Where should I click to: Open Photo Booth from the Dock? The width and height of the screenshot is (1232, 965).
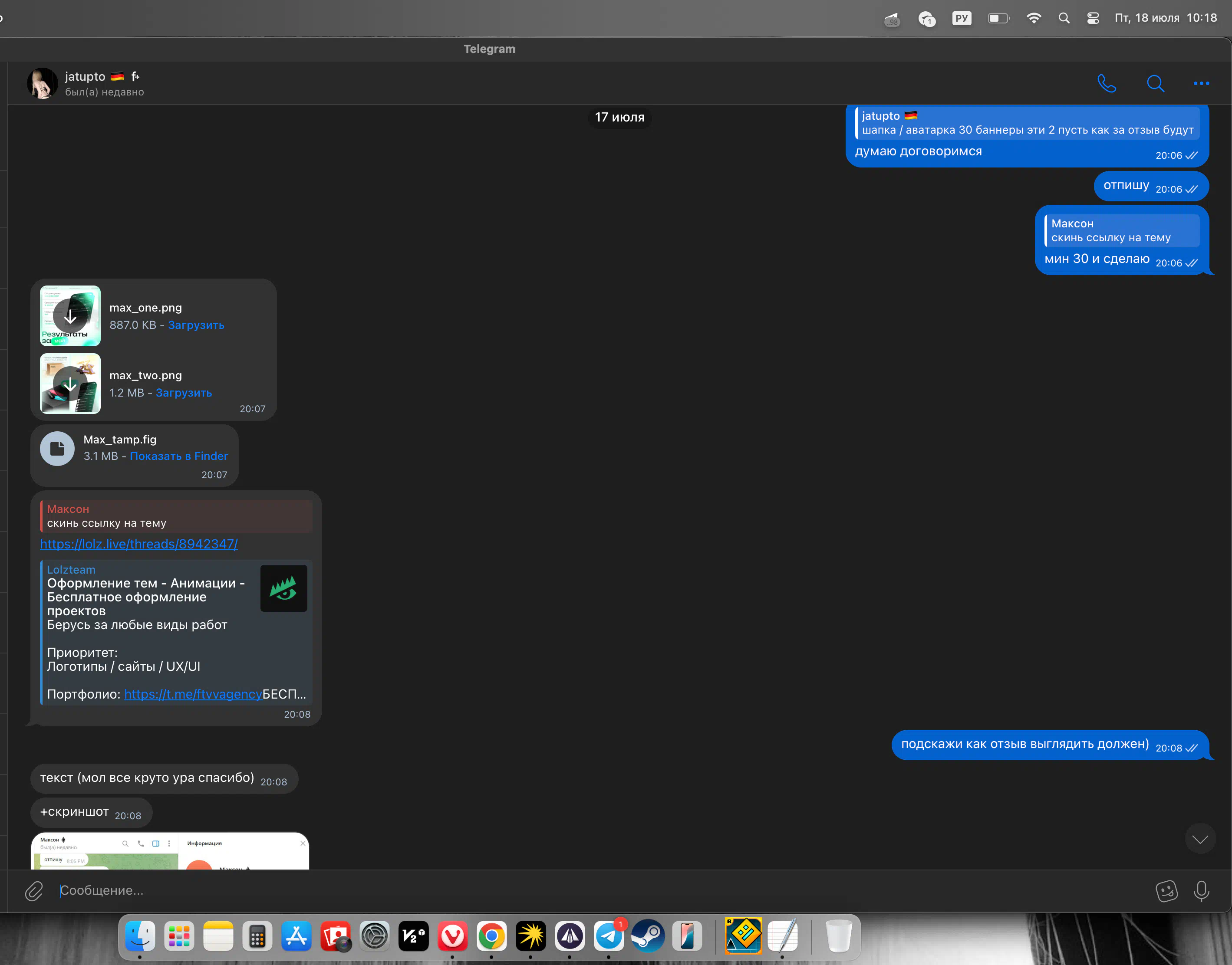pyautogui.click(x=335, y=936)
